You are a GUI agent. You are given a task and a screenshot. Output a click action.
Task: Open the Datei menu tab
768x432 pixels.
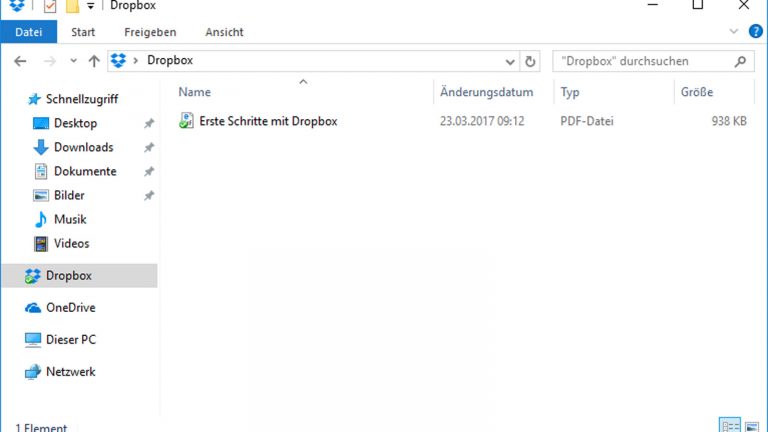coord(29,32)
